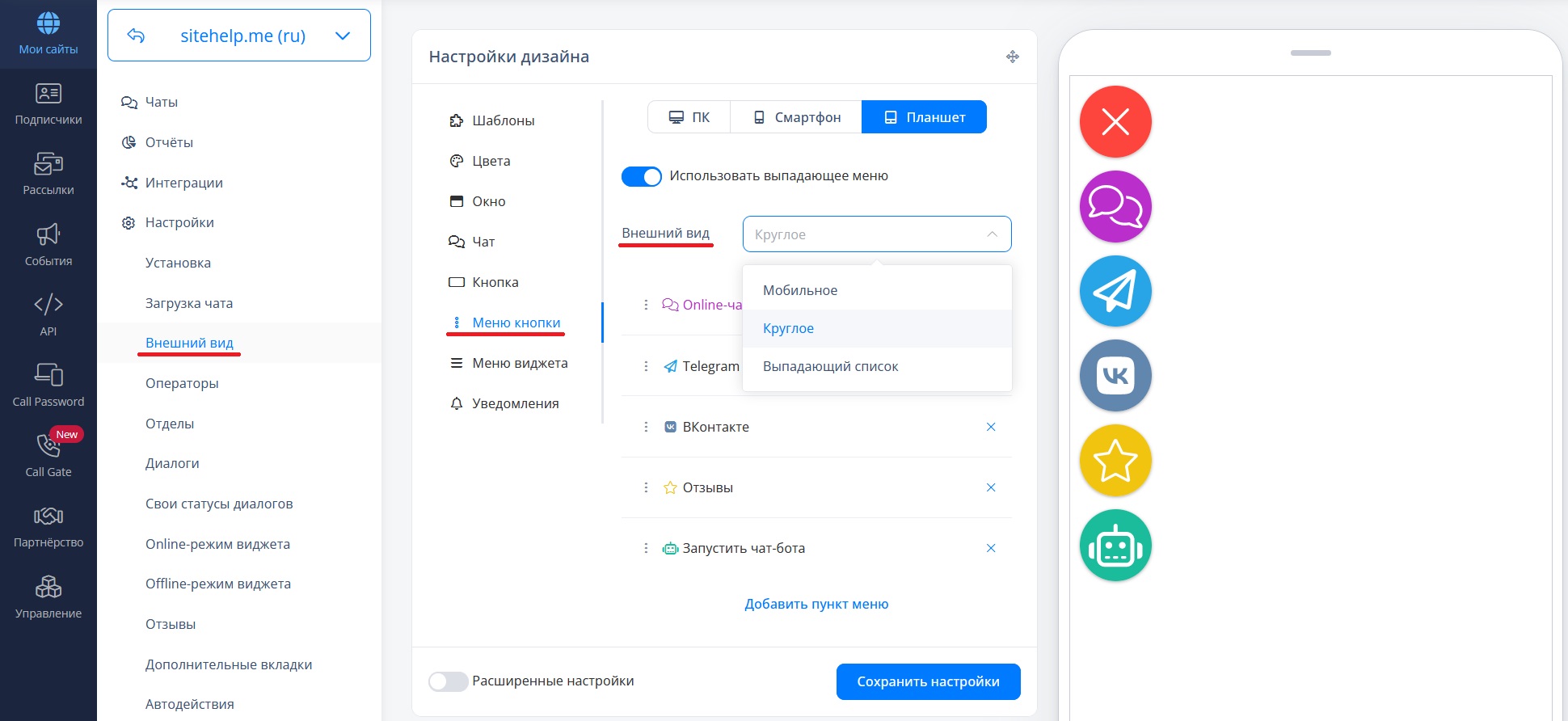The height and width of the screenshot is (721, 1568).
Task: Collapse the Внешний вид dropdown field
Action: click(876, 234)
